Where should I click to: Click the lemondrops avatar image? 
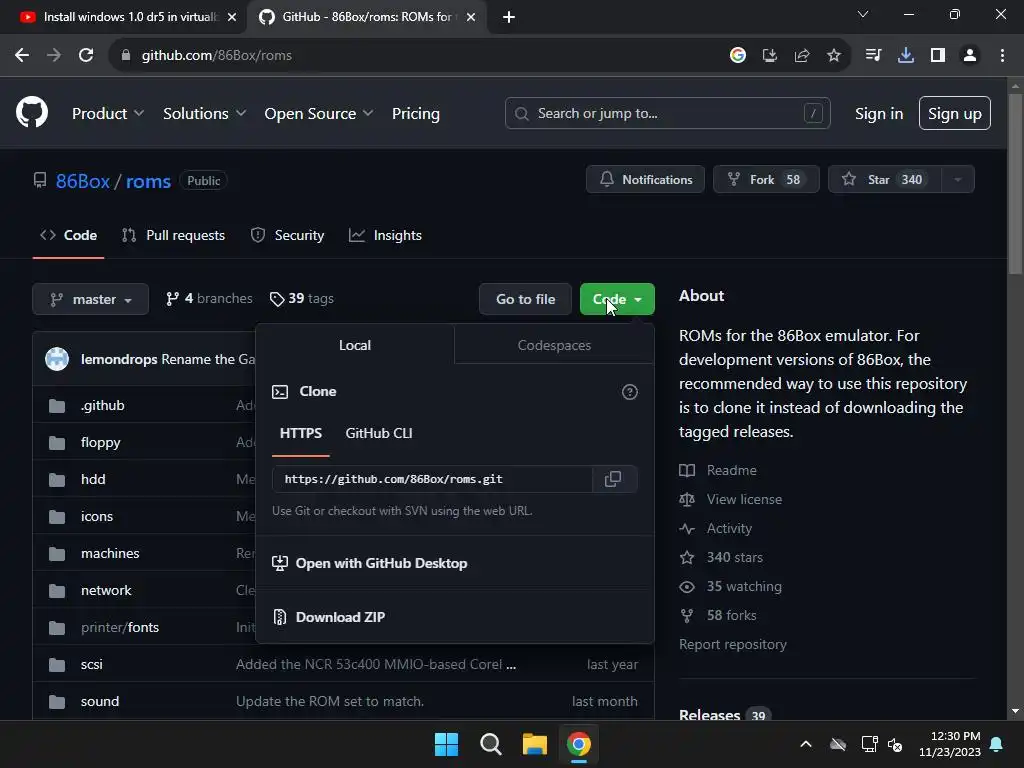coord(57,359)
